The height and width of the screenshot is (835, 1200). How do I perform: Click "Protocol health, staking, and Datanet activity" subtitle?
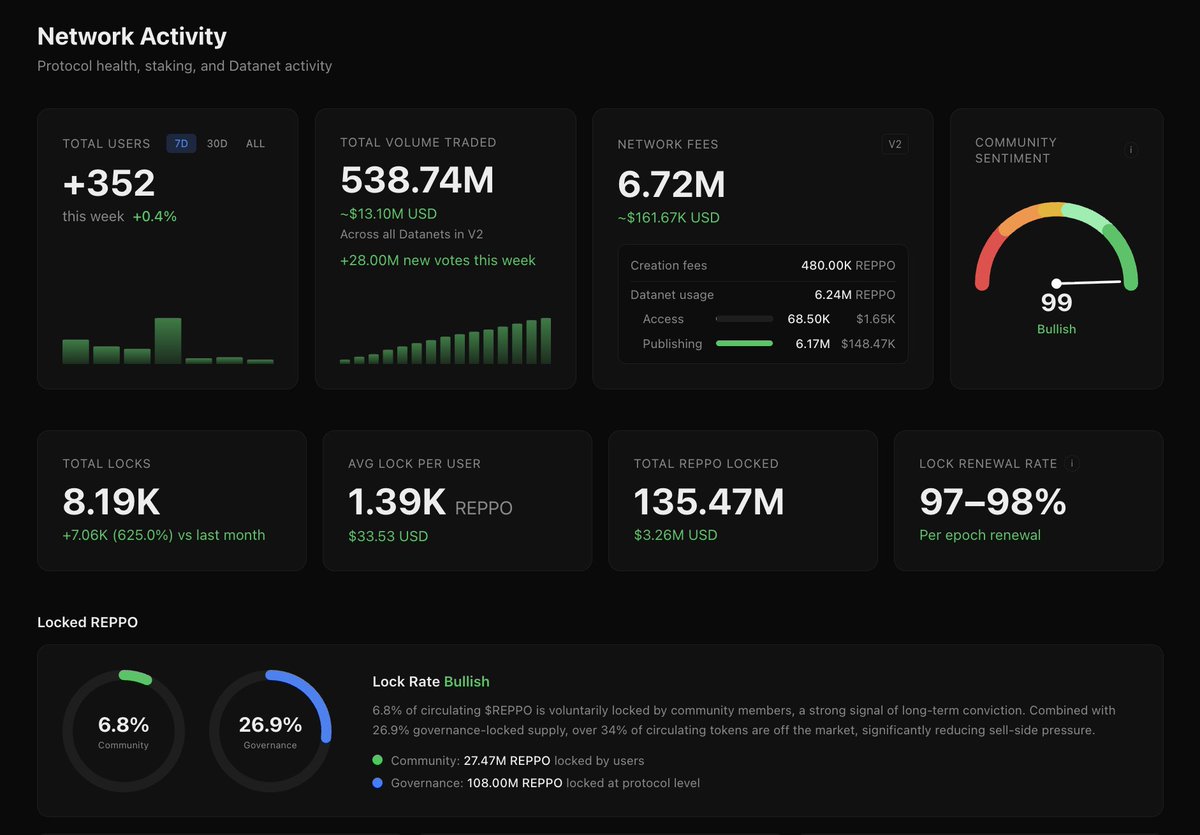click(185, 66)
